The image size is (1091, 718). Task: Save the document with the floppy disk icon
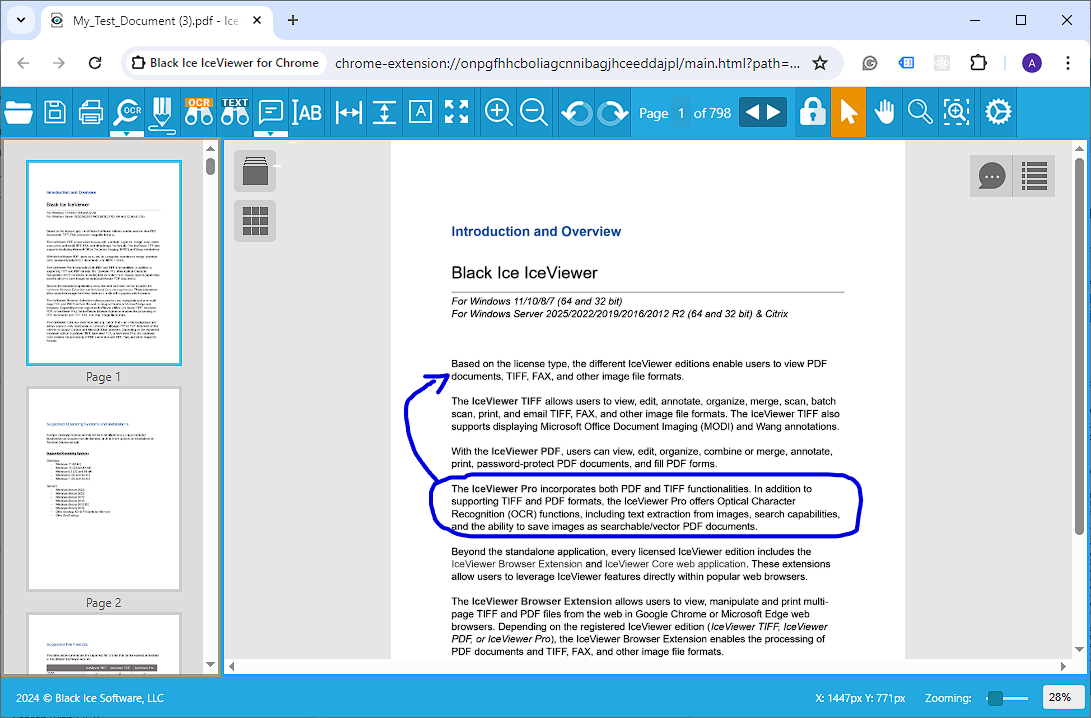click(x=55, y=112)
